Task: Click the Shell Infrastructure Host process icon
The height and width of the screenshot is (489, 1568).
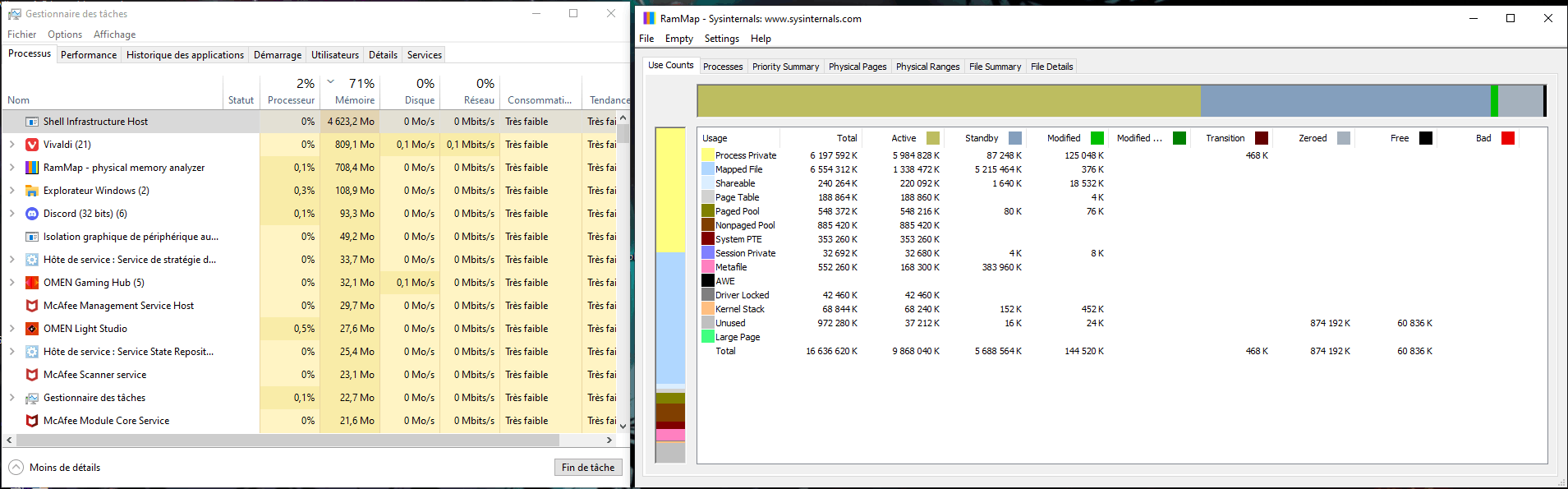Action: [x=32, y=122]
